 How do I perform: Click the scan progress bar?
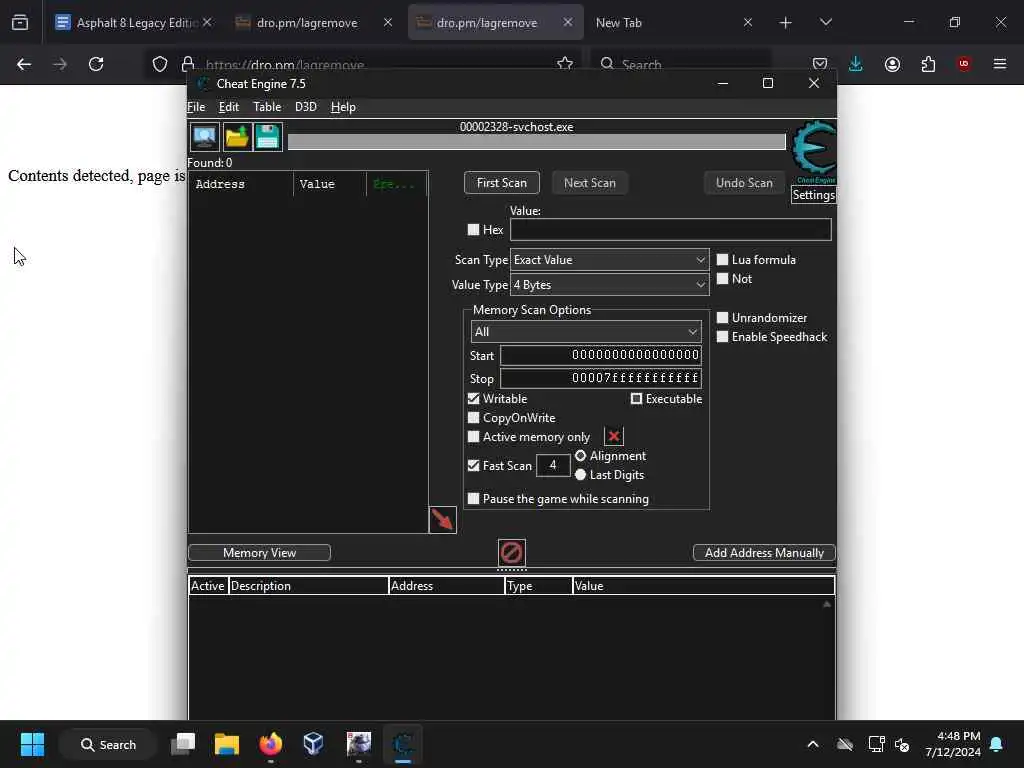pos(536,142)
